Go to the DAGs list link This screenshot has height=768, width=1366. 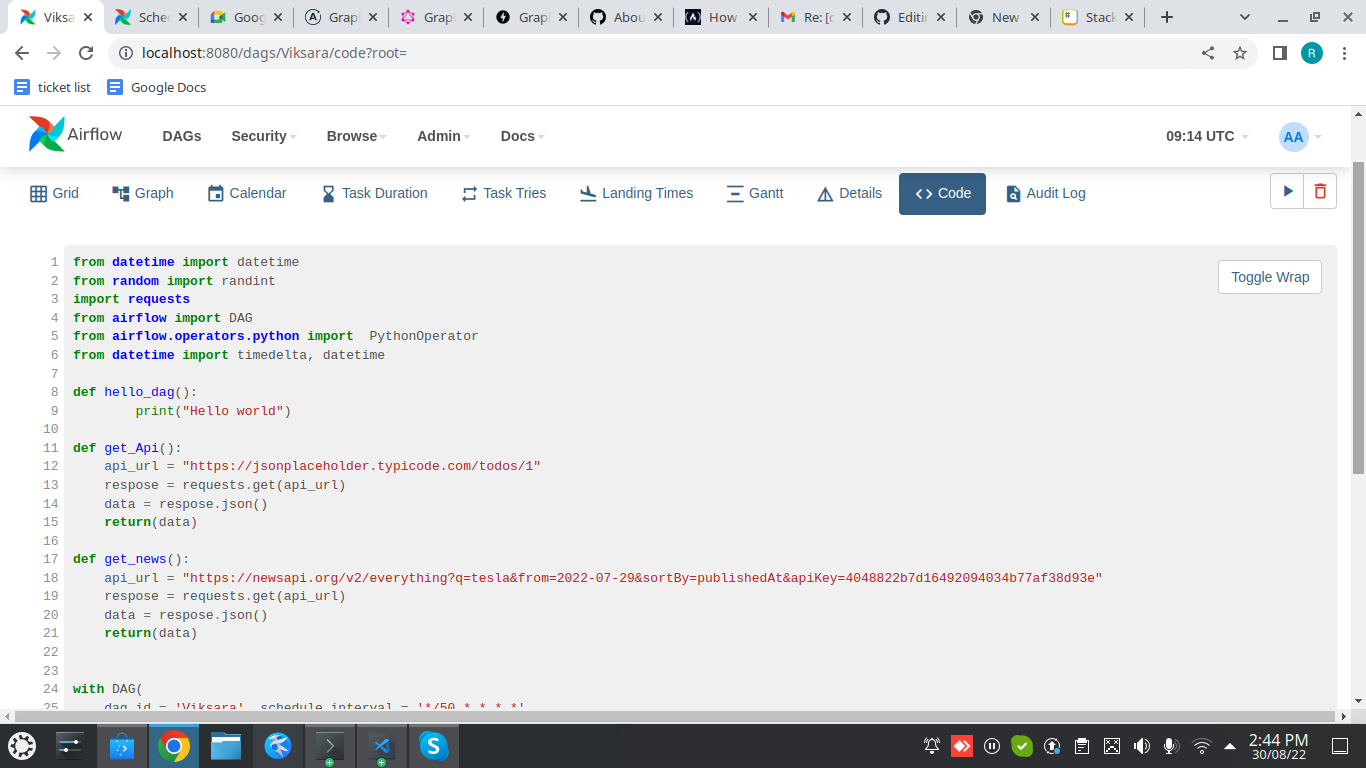[x=182, y=136]
